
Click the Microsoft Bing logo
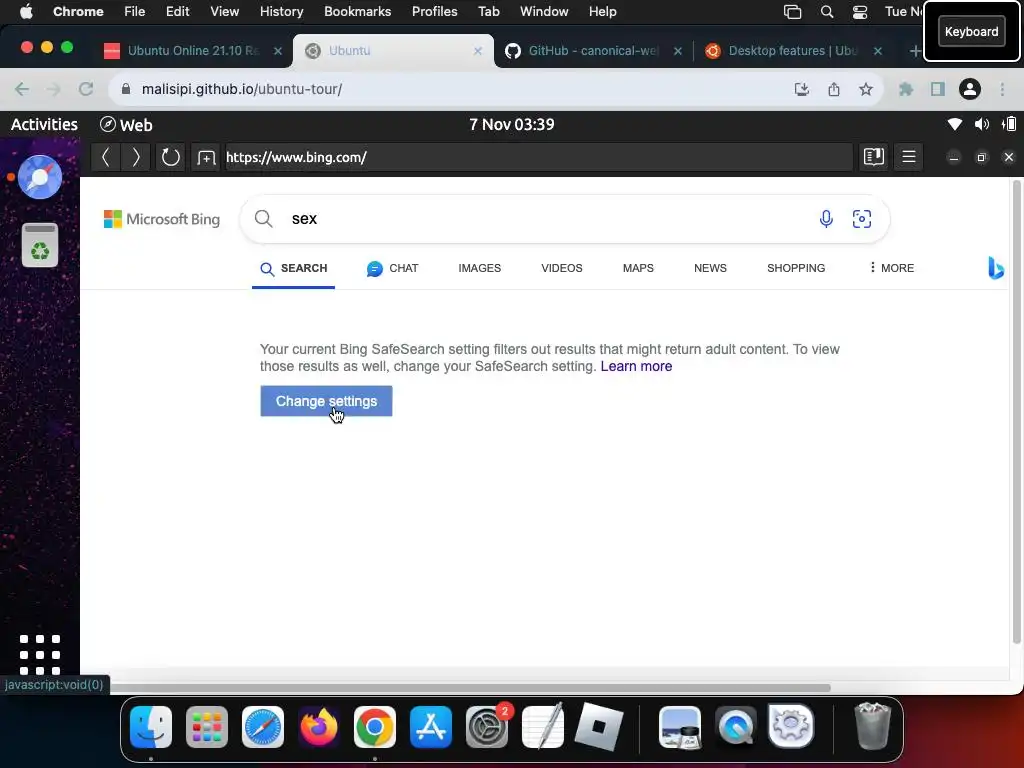pyautogui.click(x=162, y=219)
